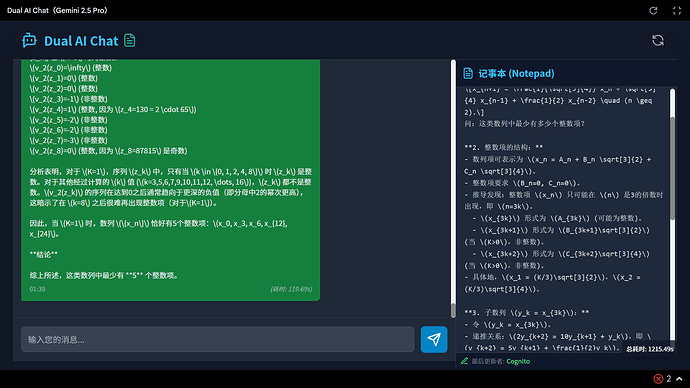Click the notepad line starting 问：这类数列

pyautogui.click(x=524, y=124)
